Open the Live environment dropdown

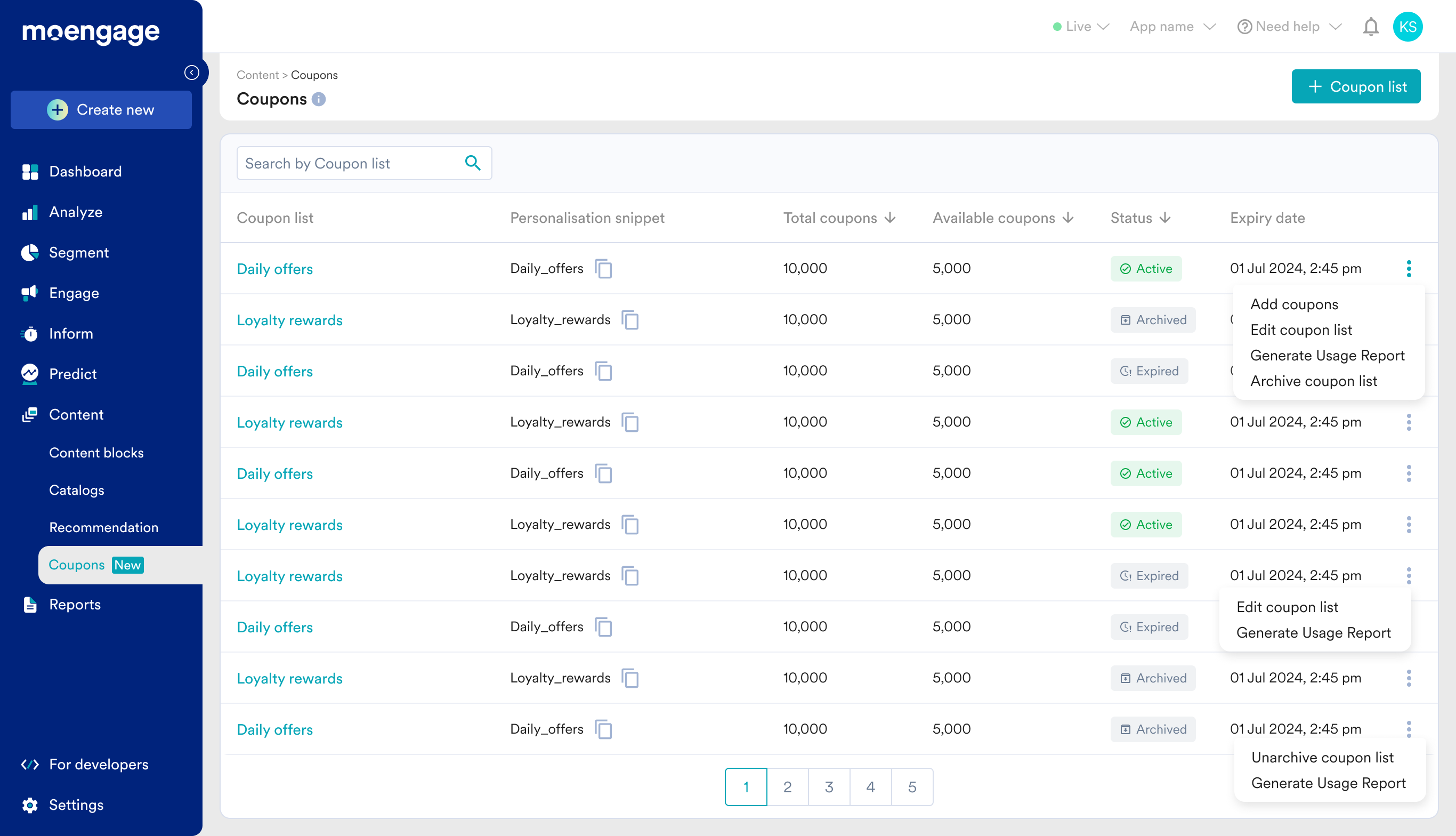(1081, 27)
